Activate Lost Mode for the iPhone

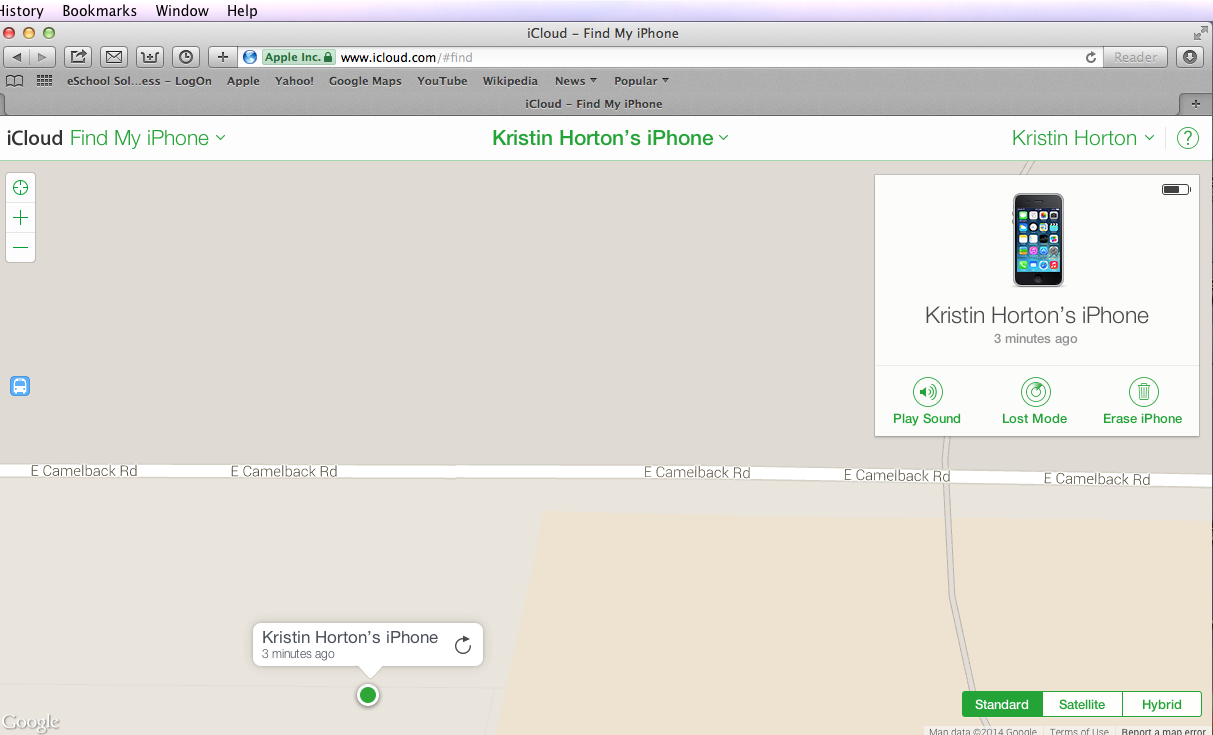click(x=1034, y=401)
